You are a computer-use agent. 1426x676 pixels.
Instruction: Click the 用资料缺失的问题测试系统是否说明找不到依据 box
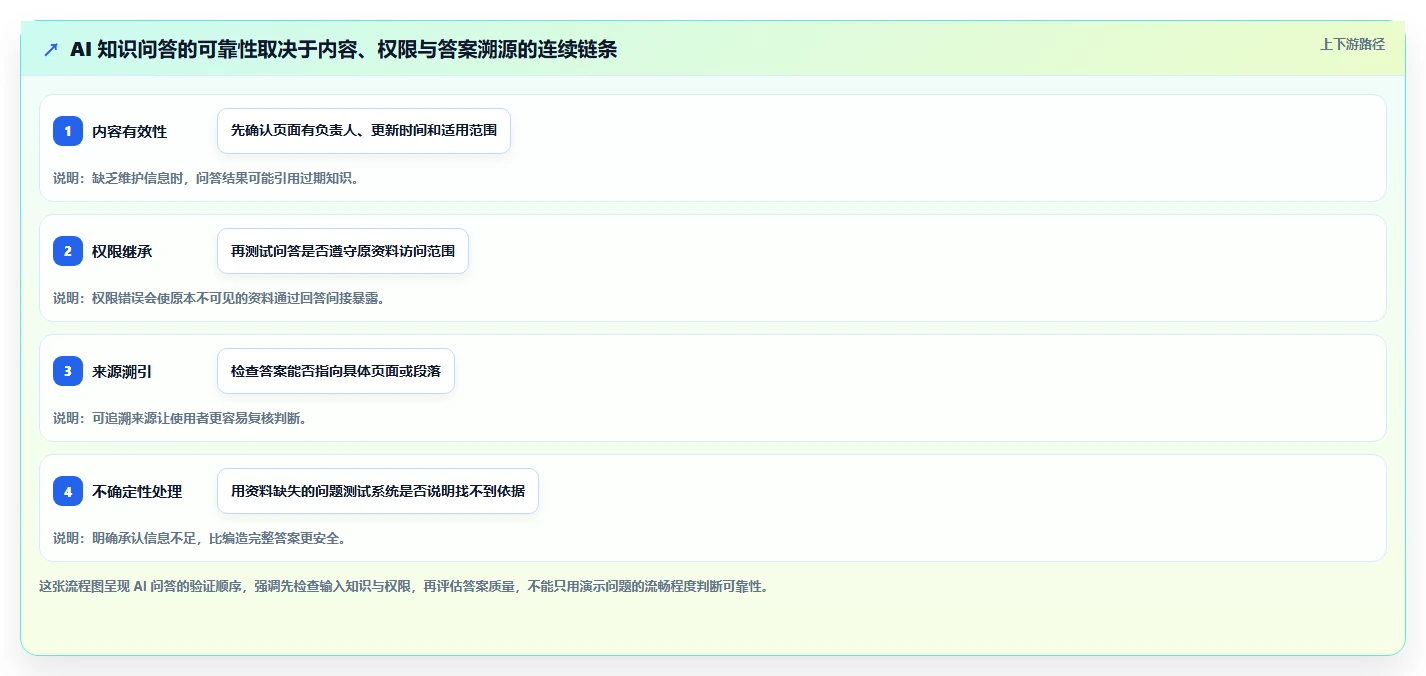[x=378, y=491]
